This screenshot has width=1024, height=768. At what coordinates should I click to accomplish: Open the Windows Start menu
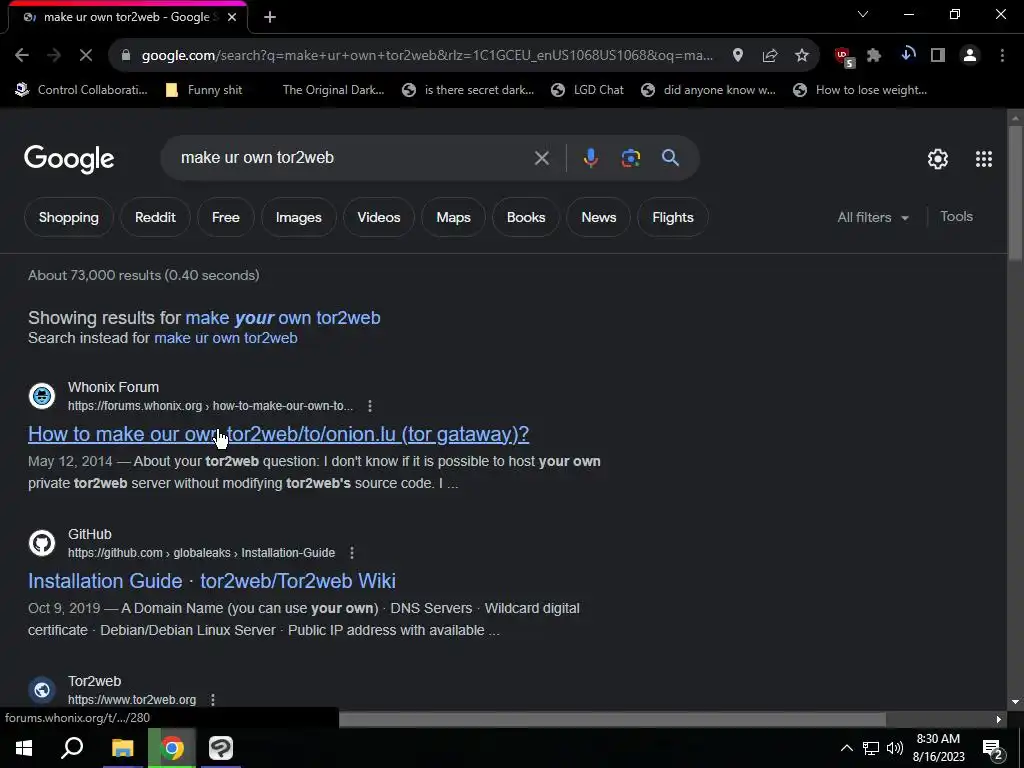24,748
